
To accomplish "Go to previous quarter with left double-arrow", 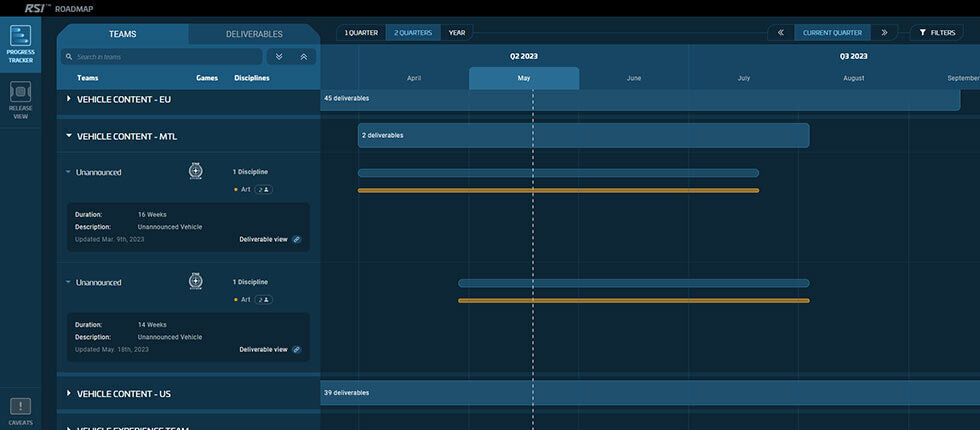I will pyautogui.click(x=781, y=32).
